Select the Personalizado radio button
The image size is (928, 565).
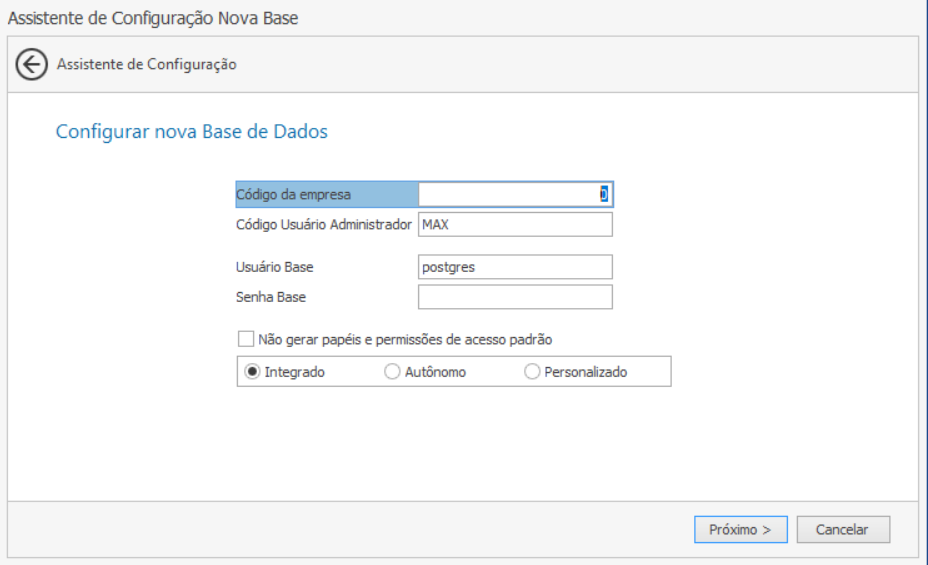point(531,372)
